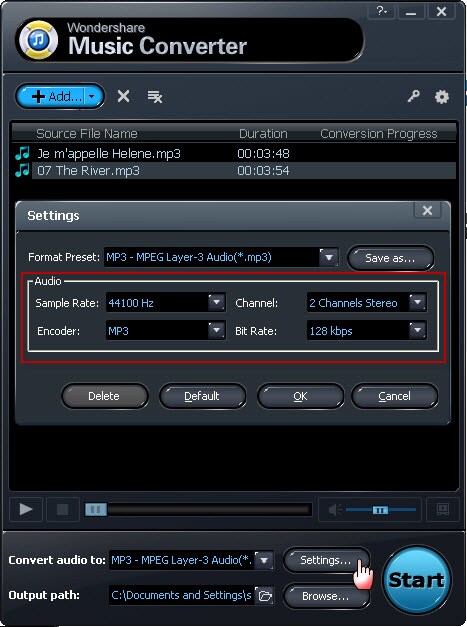Remove selected file with X icon
The height and width of the screenshot is (627, 467).
click(x=124, y=96)
